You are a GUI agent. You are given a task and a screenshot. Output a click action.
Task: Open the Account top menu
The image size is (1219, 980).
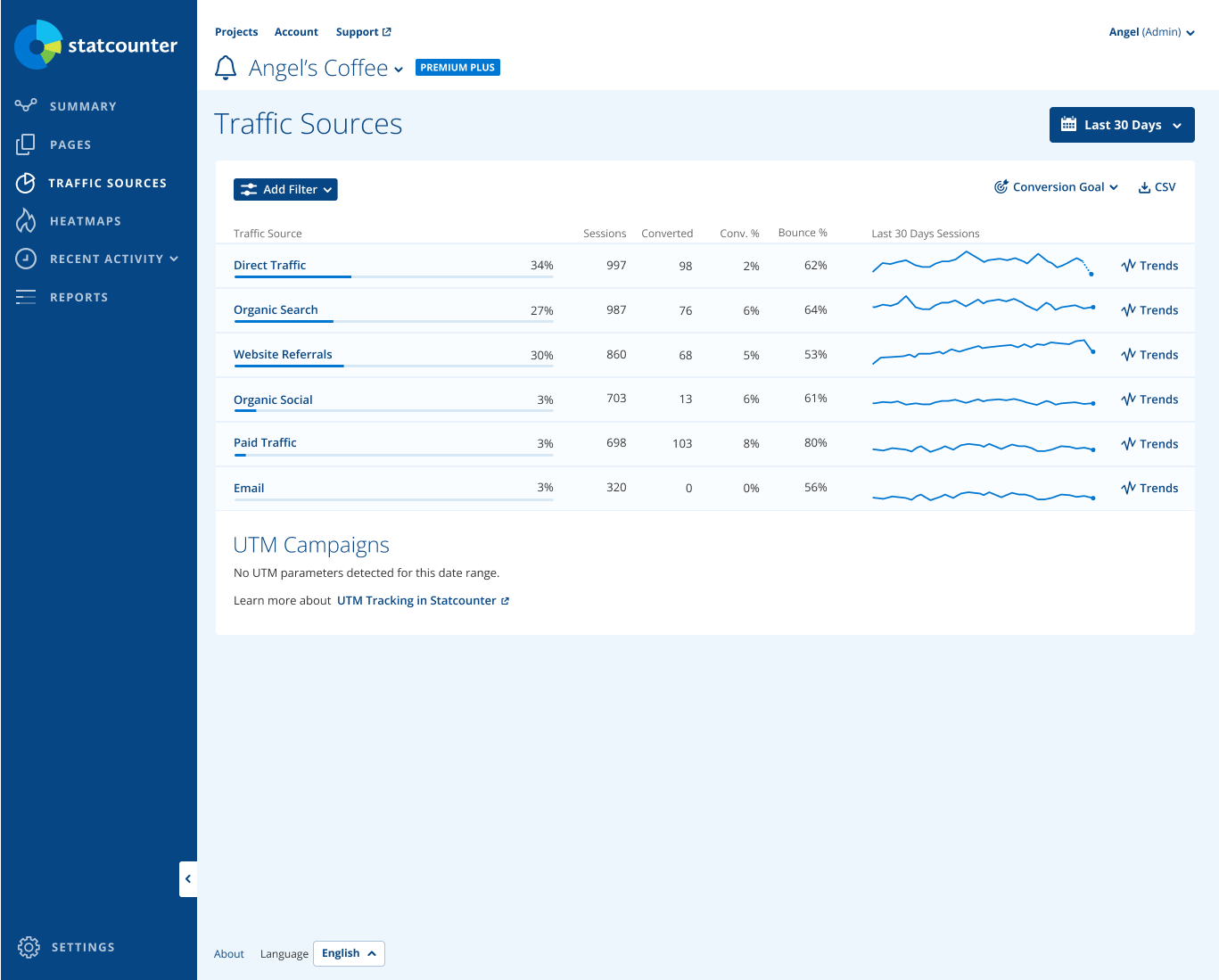296,32
